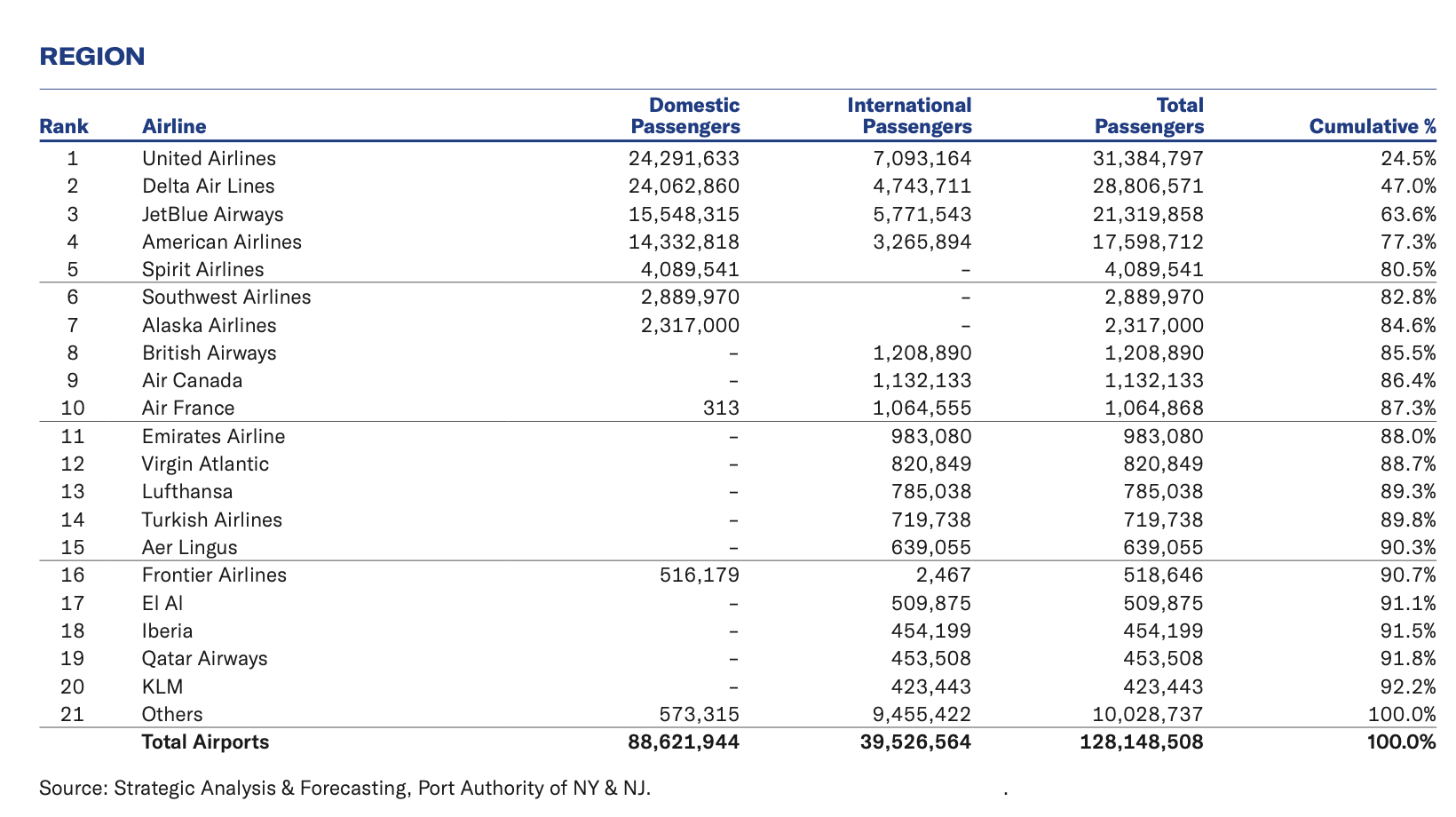Select British Airways' total passengers 1,208,890
This screenshot has height=817, width=1456.
pos(1149,353)
